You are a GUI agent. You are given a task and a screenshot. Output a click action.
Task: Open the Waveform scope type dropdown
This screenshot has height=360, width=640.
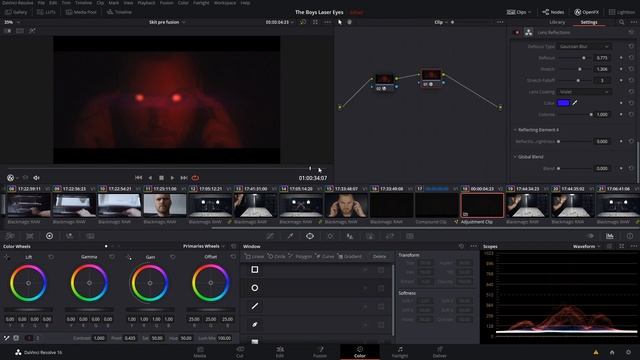coord(587,246)
